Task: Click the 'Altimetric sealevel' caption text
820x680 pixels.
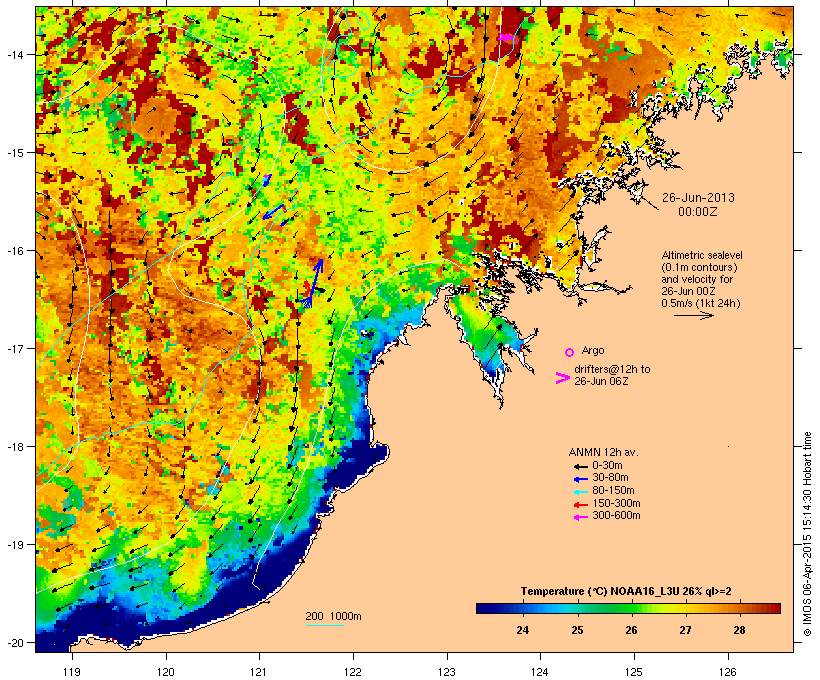Action: (x=702, y=255)
